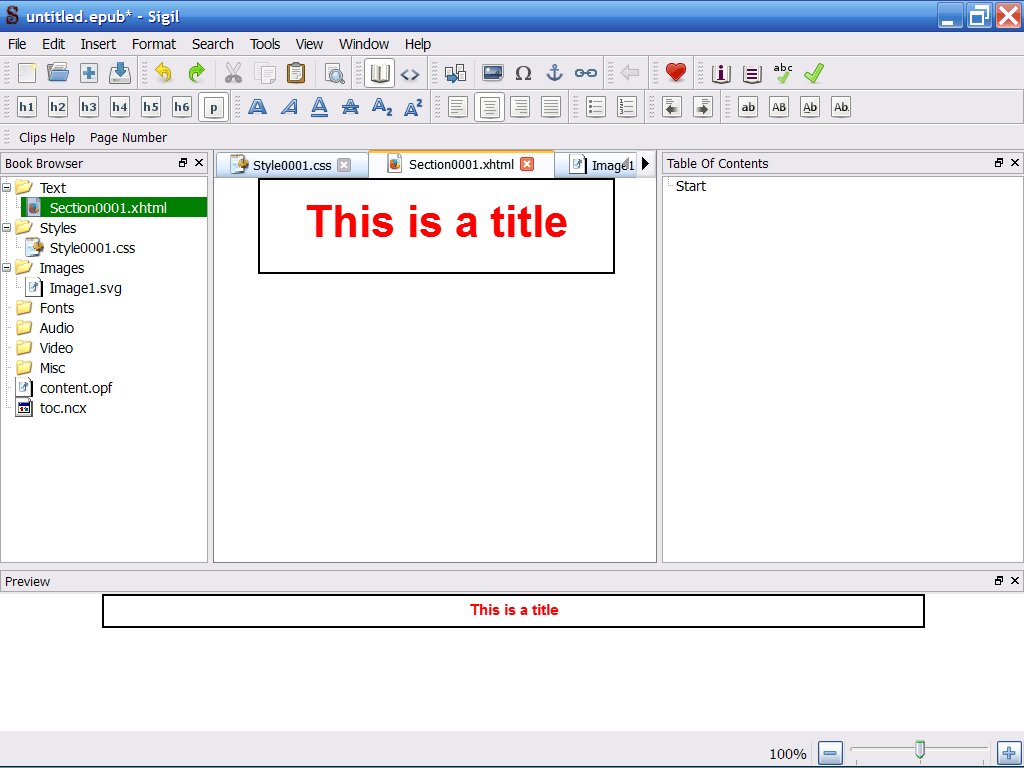The width and height of the screenshot is (1024, 768).
Task: Collapse the Styles folder
Action: pyautogui.click(x=7, y=228)
